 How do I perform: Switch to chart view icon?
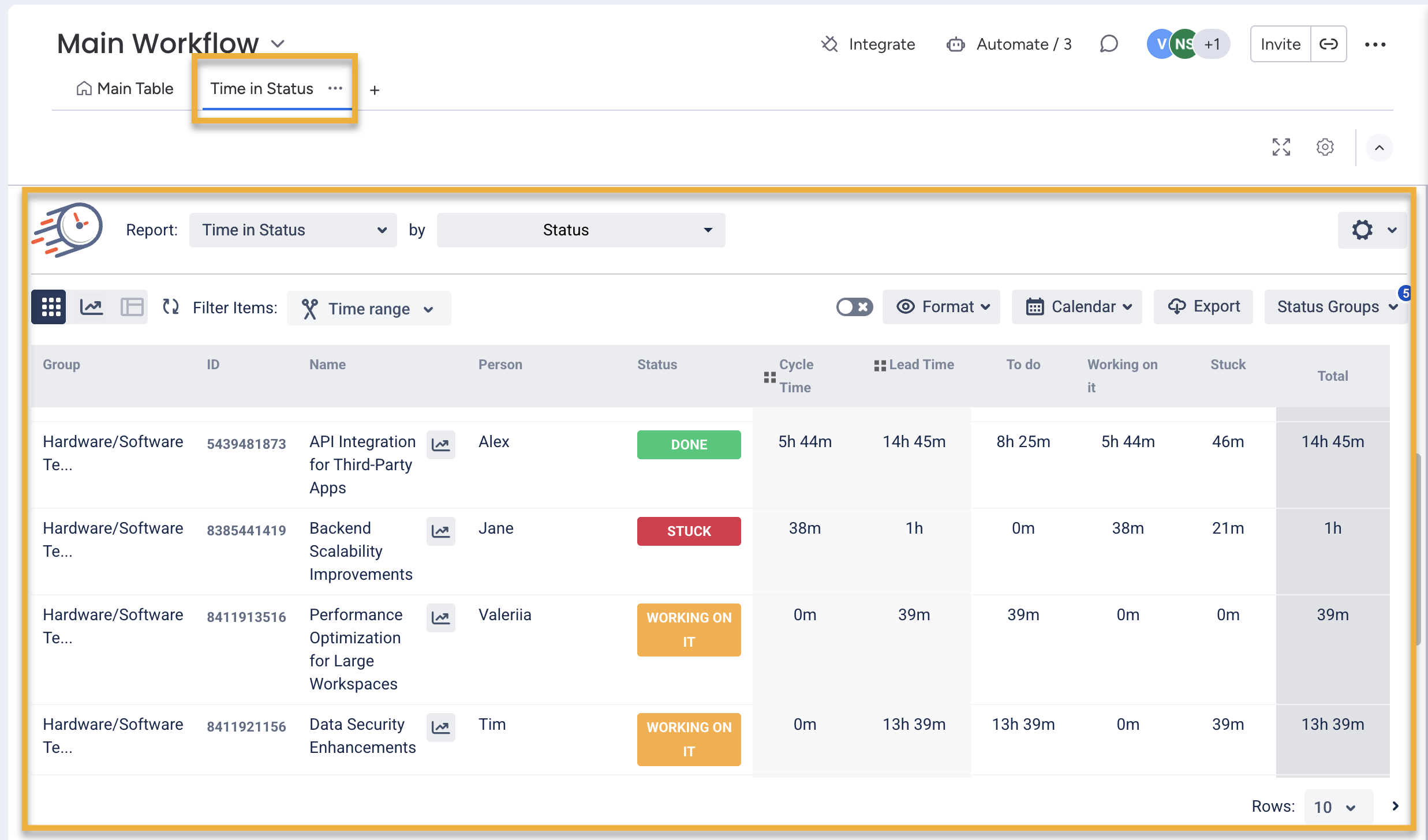click(91, 307)
